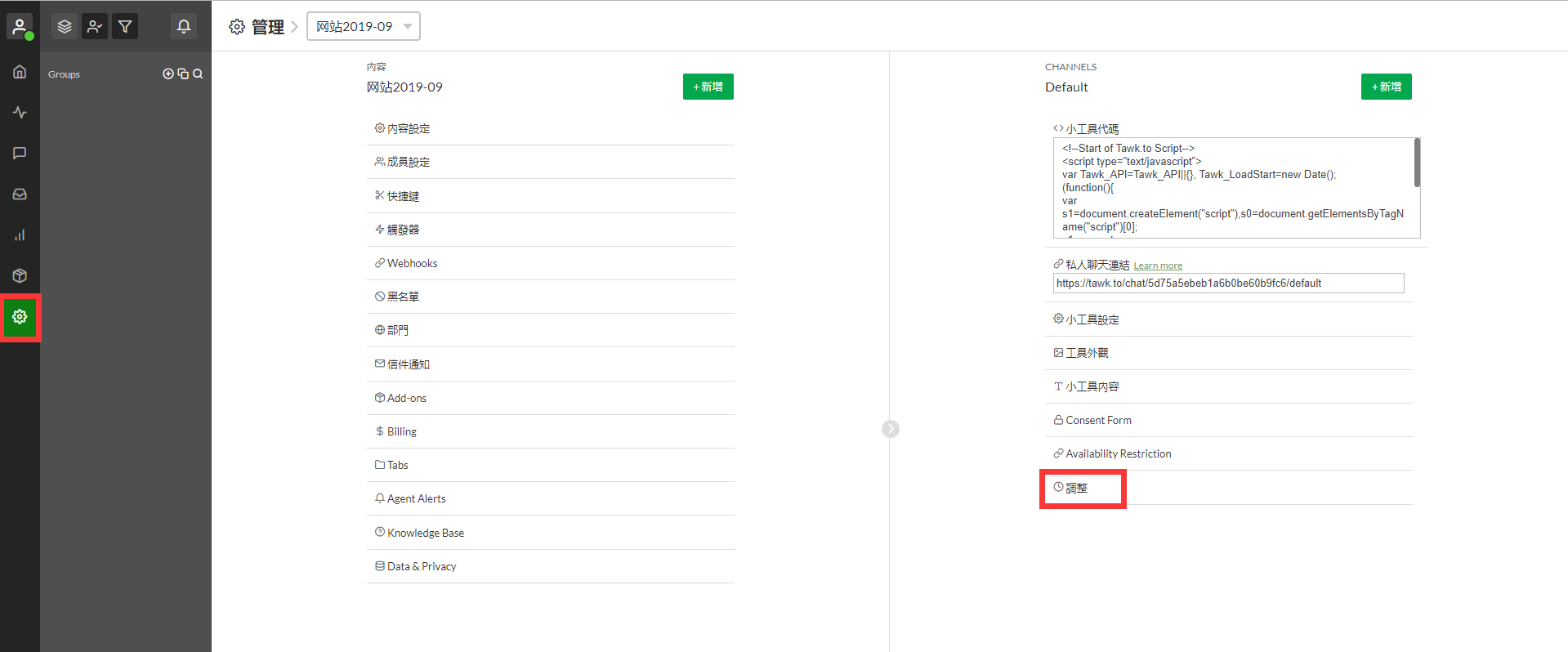Click the profile avatar status icon
The height and width of the screenshot is (652, 1568).
pos(20,26)
